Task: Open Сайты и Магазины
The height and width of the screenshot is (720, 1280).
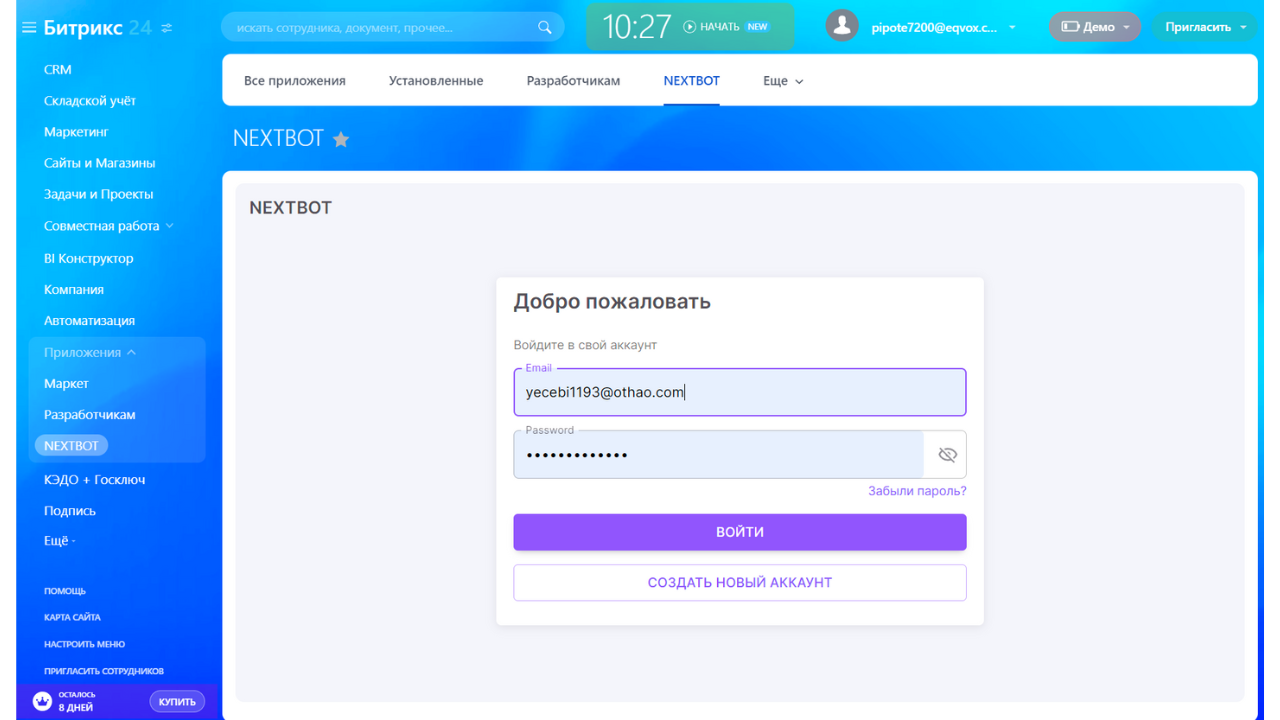Action: click(x=100, y=163)
